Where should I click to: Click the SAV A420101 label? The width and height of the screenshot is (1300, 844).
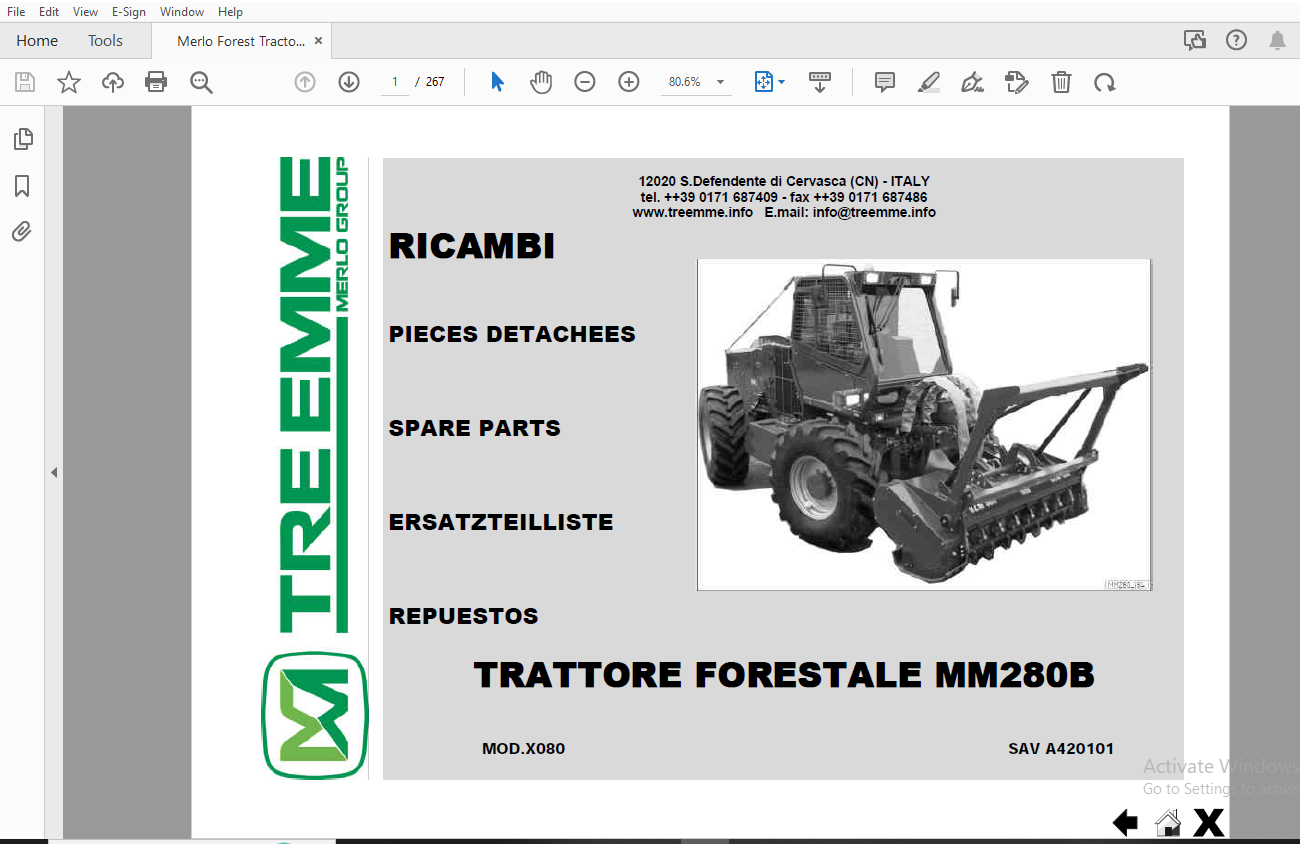(x=1061, y=748)
